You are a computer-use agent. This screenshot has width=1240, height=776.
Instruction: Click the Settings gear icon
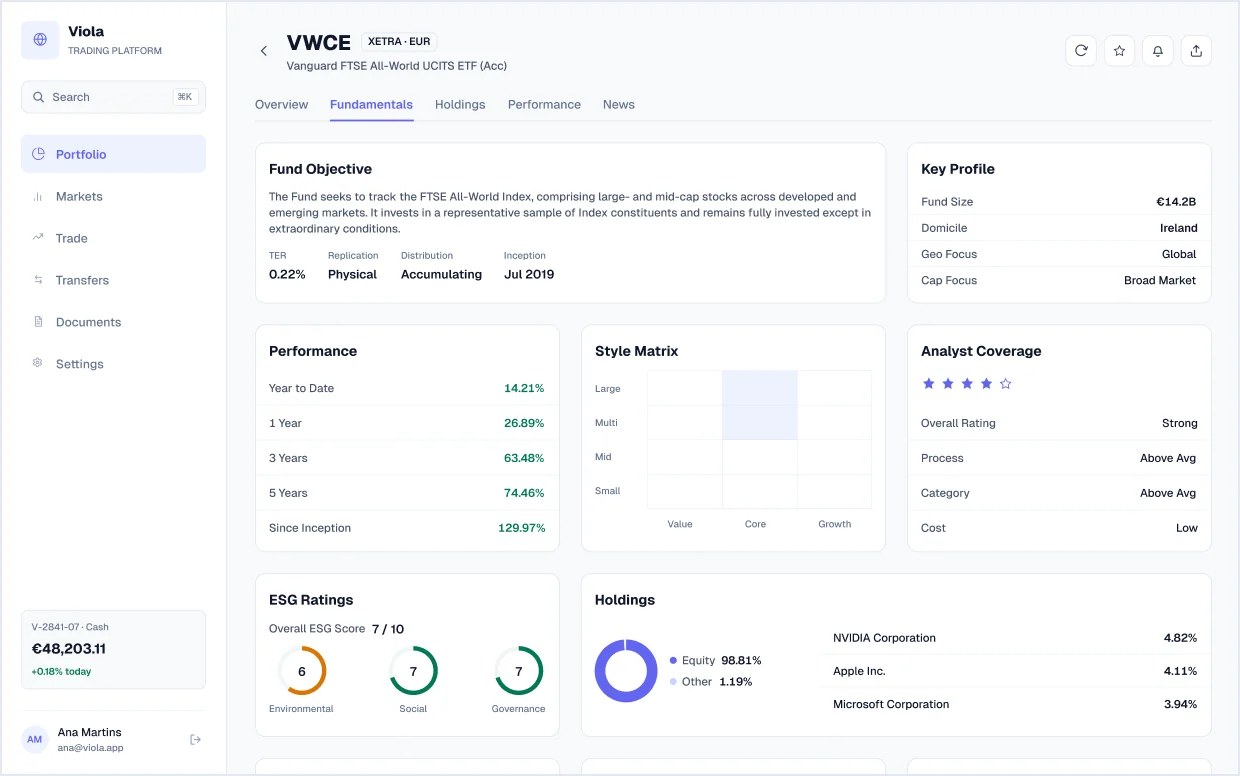click(38, 363)
